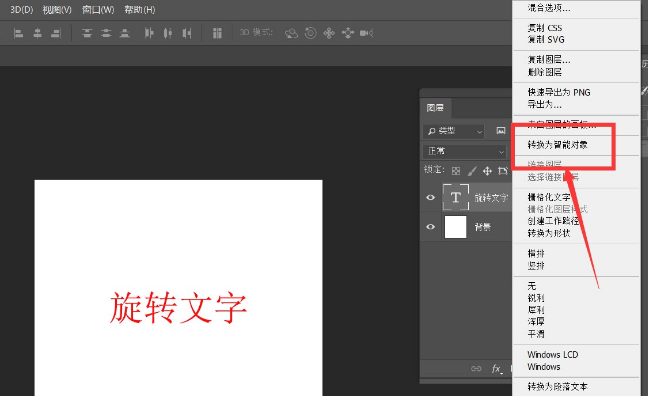Choose 竖排 in context menu
The width and height of the screenshot is (648, 396).
pos(536,265)
